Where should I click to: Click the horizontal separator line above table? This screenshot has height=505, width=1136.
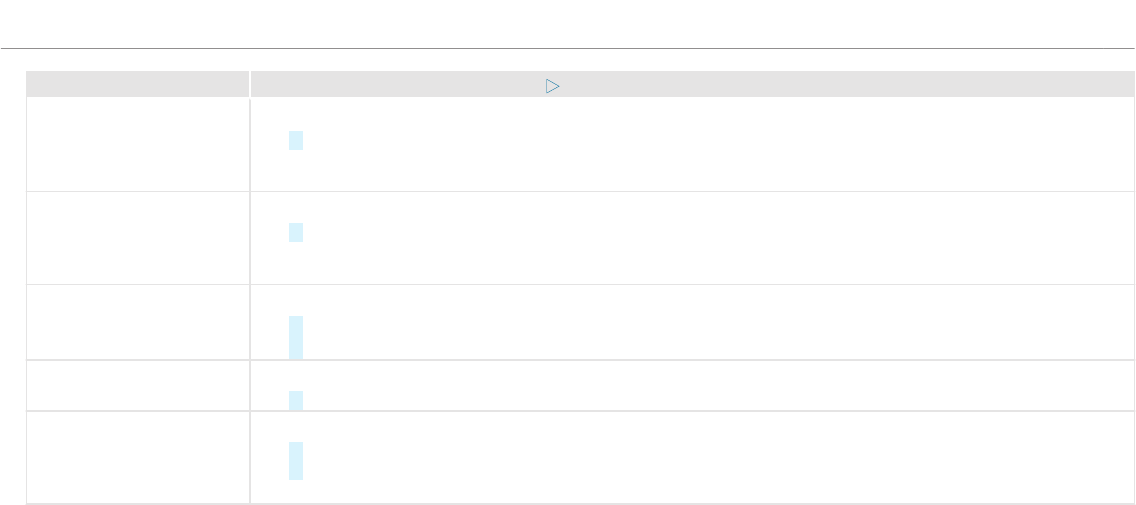tap(568, 49)
